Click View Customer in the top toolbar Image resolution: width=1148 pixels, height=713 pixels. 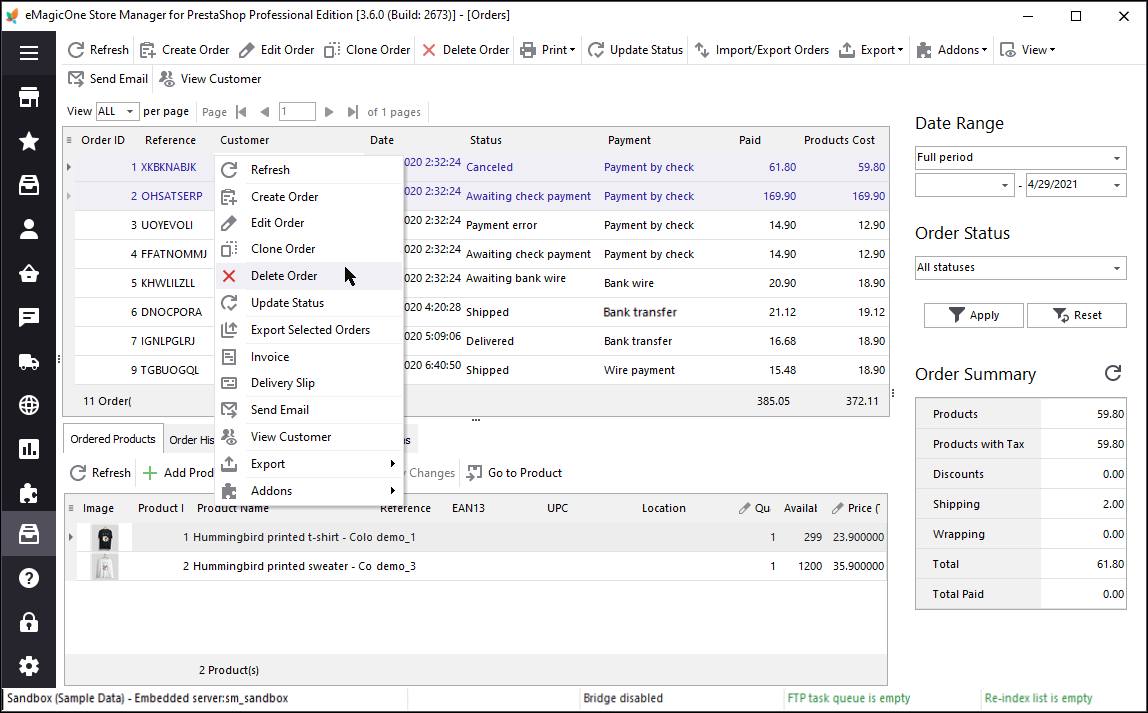210,78
